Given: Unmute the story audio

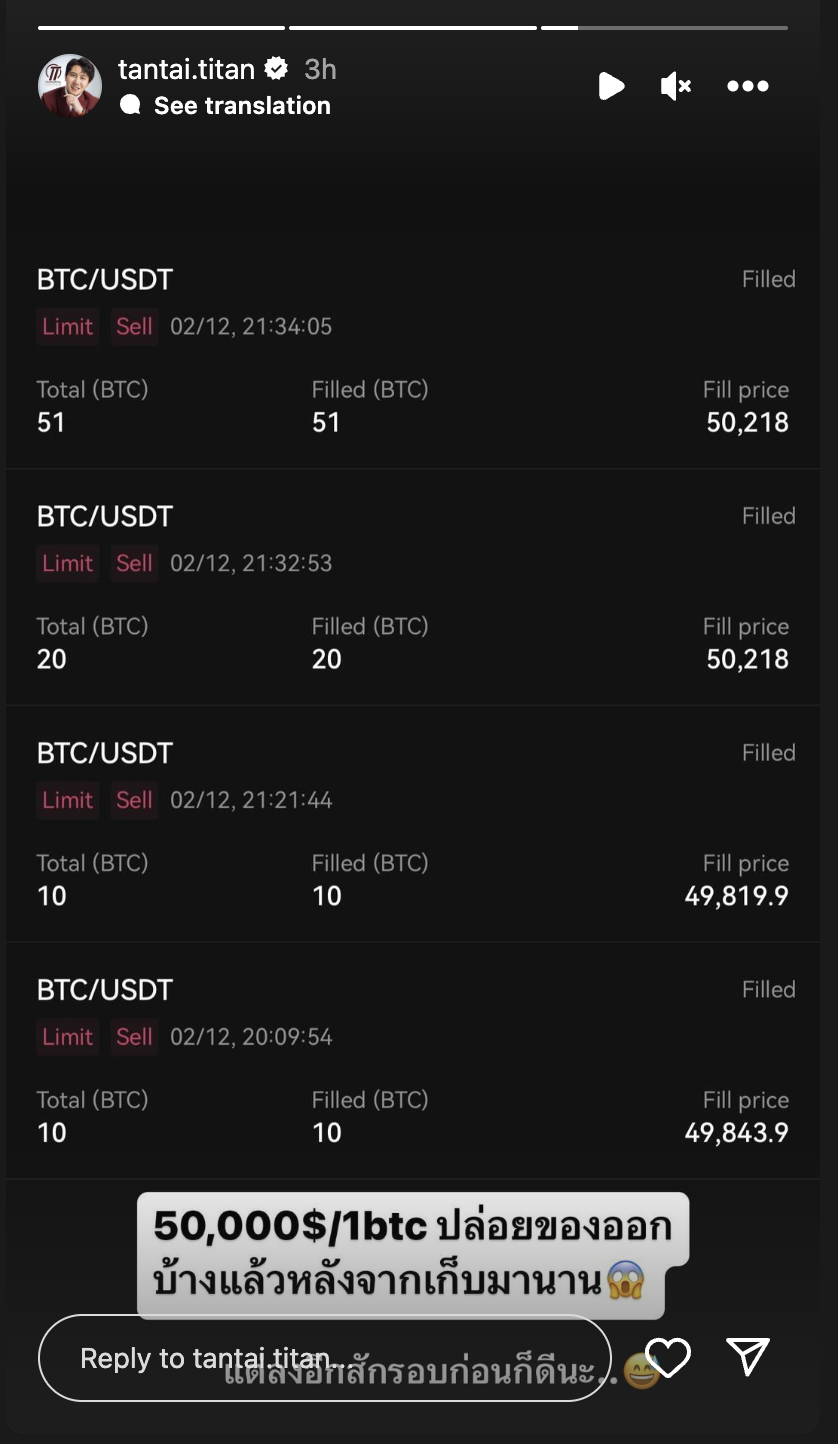Looking at the screenshot, I should (x=676, y=87).
